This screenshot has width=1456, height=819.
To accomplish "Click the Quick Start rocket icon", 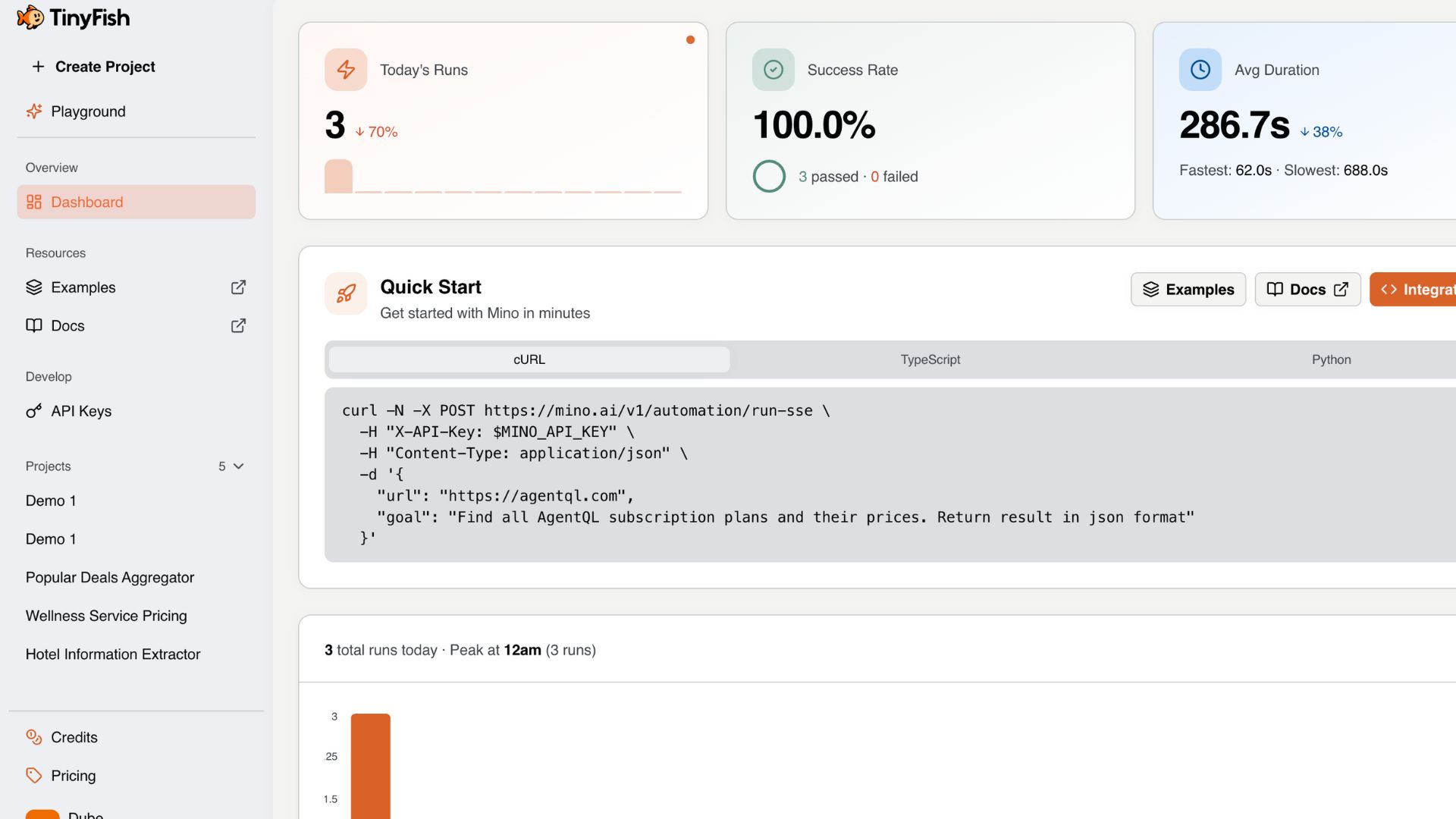I will [346, 293].
